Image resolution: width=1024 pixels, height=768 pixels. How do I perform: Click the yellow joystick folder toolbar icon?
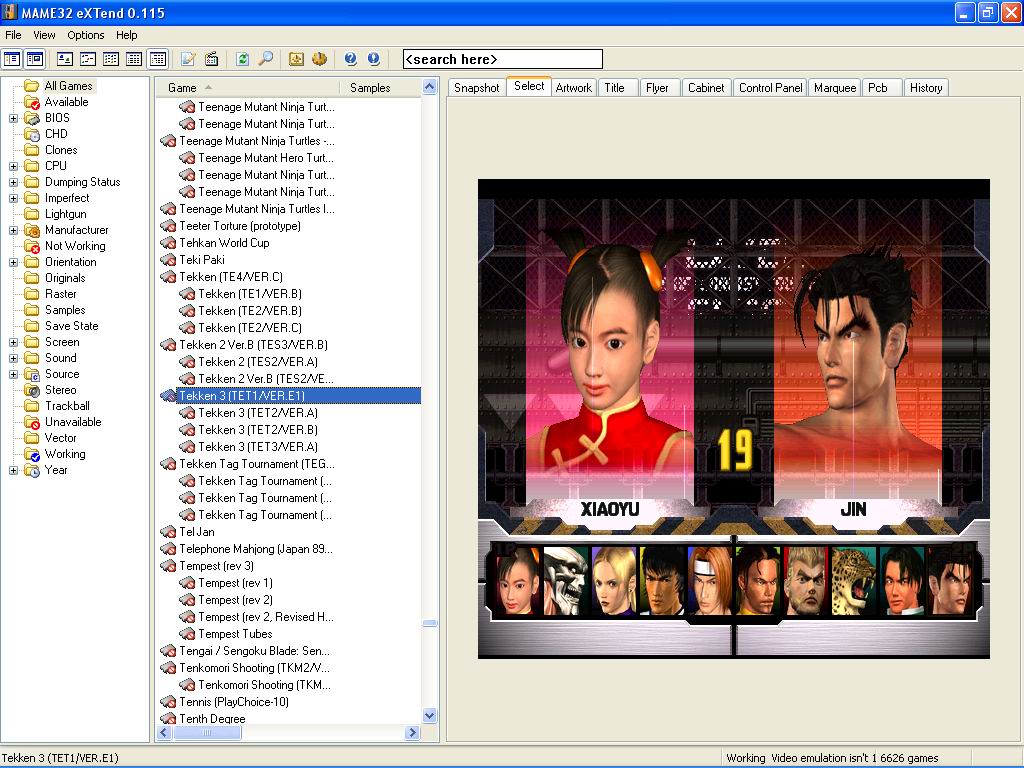tap(296, 59)
